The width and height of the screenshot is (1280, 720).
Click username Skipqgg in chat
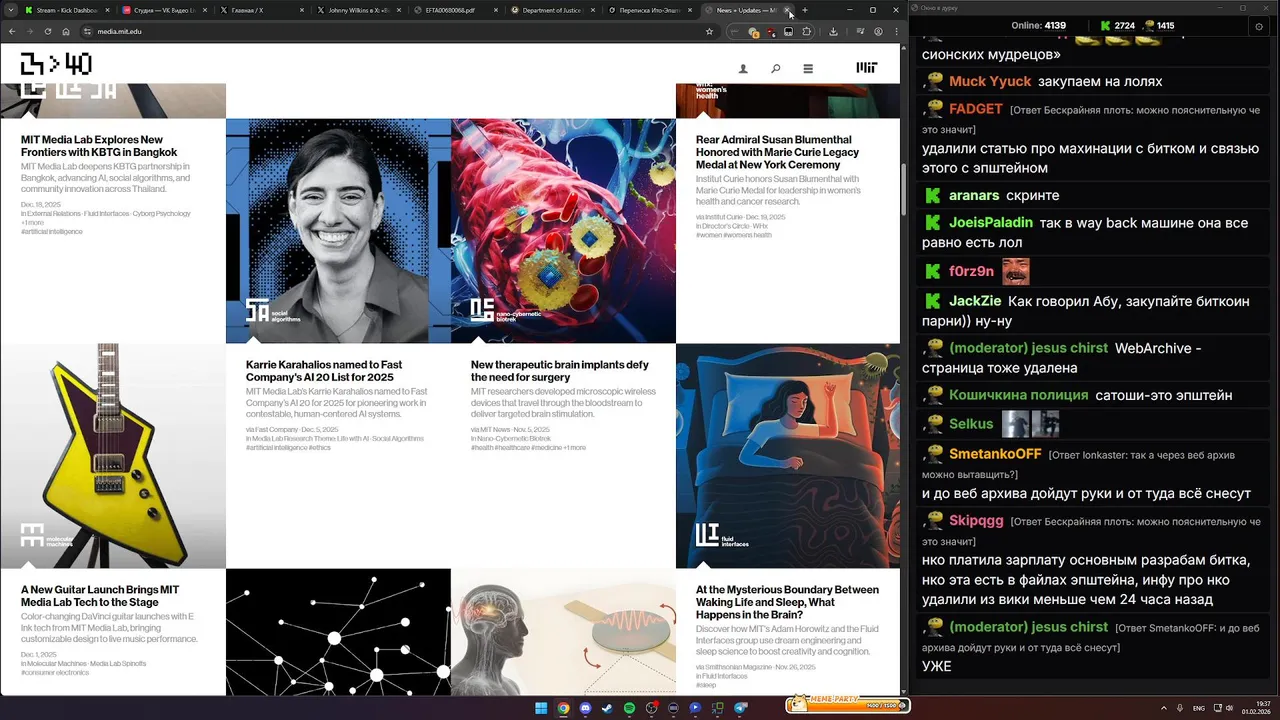(976, 521)
